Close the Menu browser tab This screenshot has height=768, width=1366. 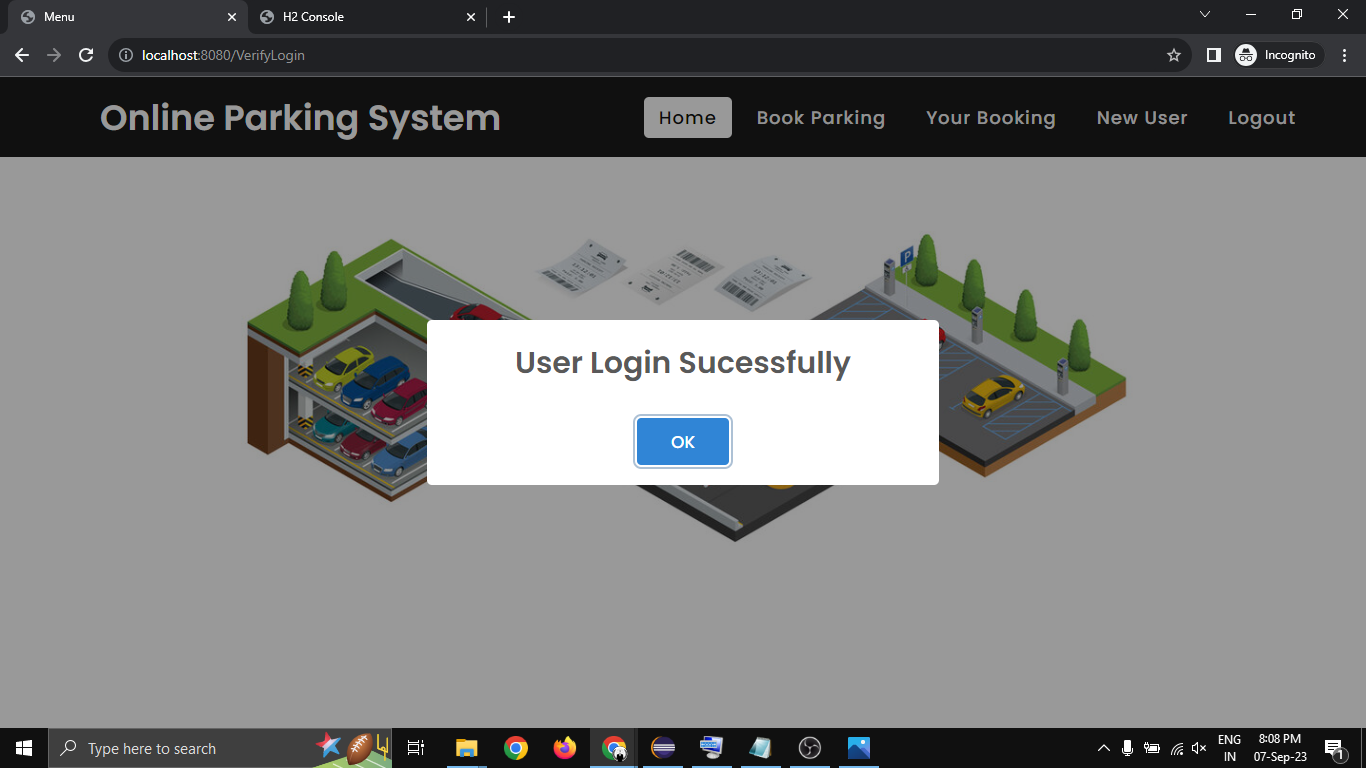232,17
